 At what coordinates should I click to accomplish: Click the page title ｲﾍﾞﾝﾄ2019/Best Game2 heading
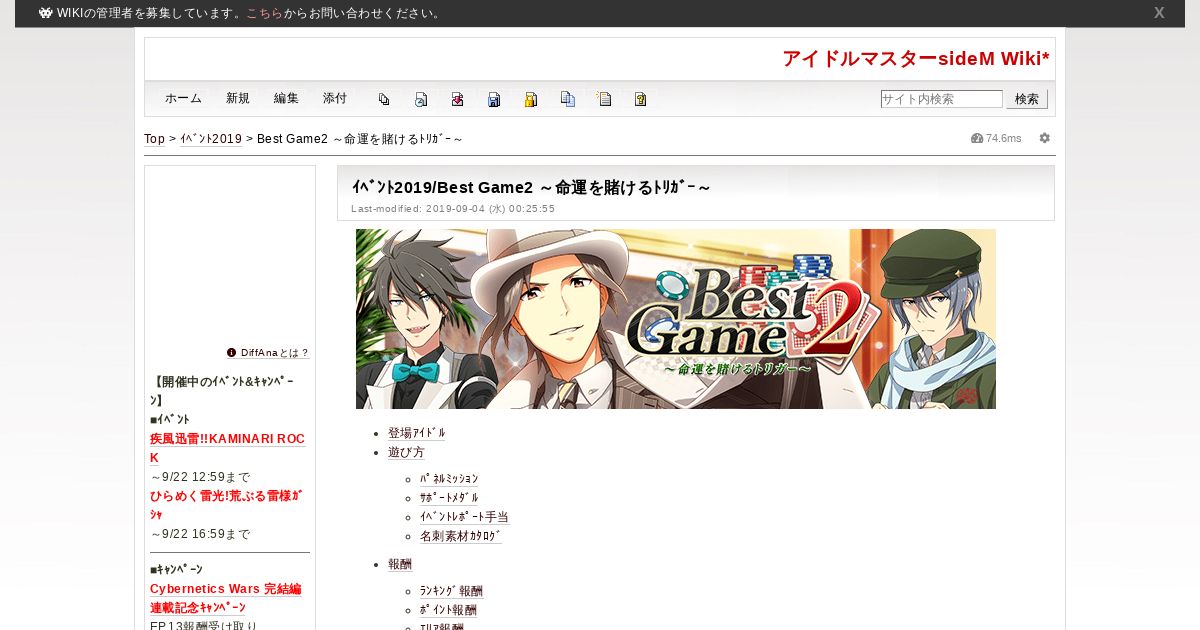[x=531, y=187]
